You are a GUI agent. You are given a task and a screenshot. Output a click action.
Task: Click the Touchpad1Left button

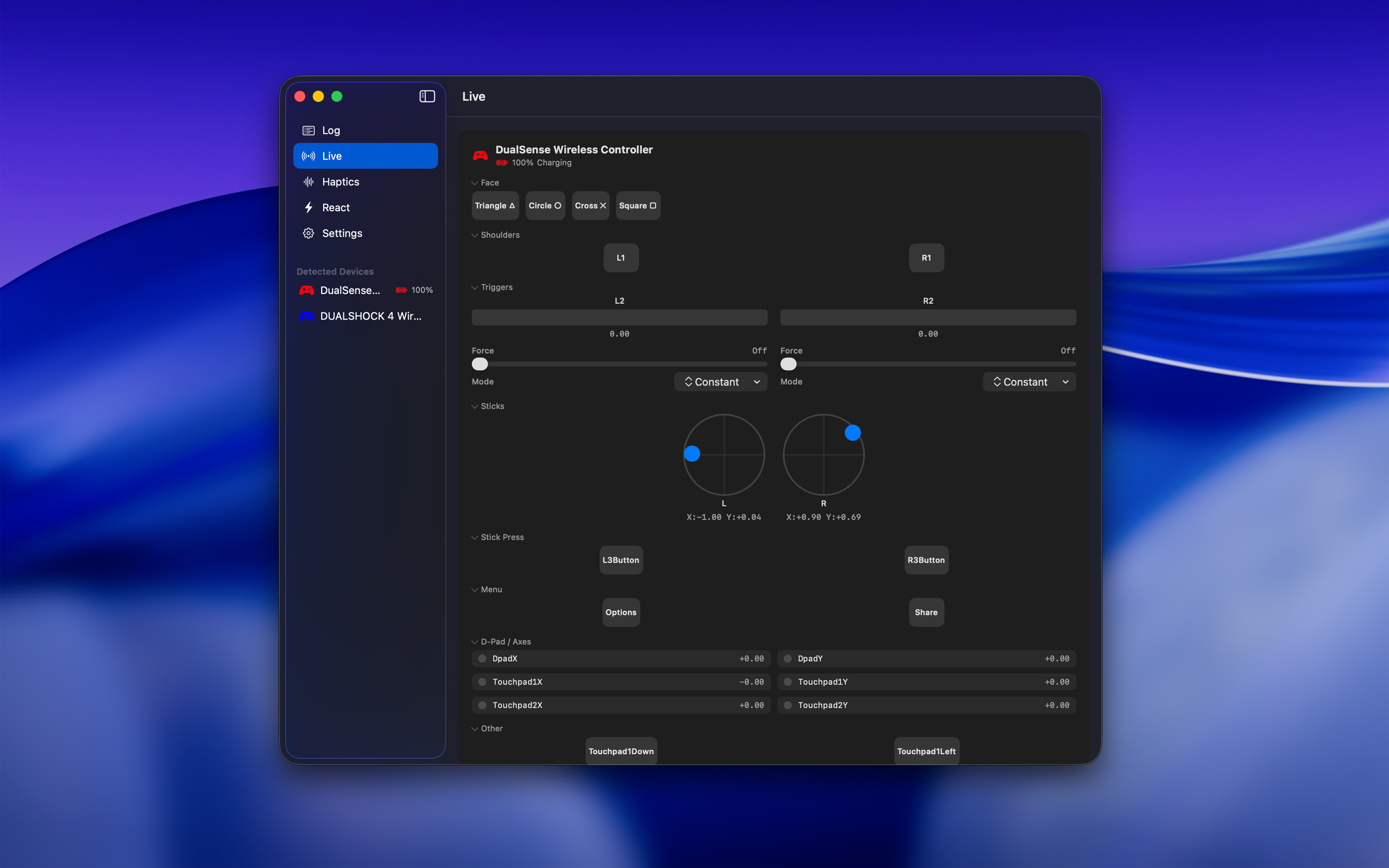pyautogui.click(x=926, y=751)
